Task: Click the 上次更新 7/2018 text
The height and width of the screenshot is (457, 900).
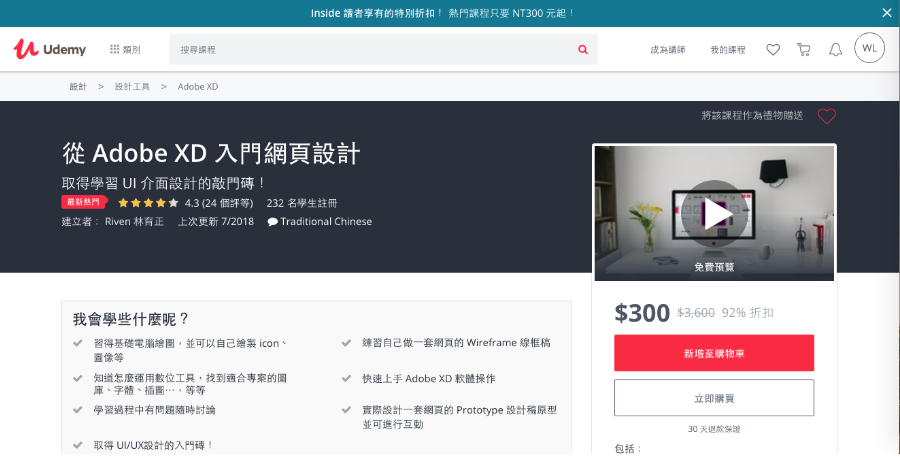Action: pyautogui.click(x=216, y=222)
